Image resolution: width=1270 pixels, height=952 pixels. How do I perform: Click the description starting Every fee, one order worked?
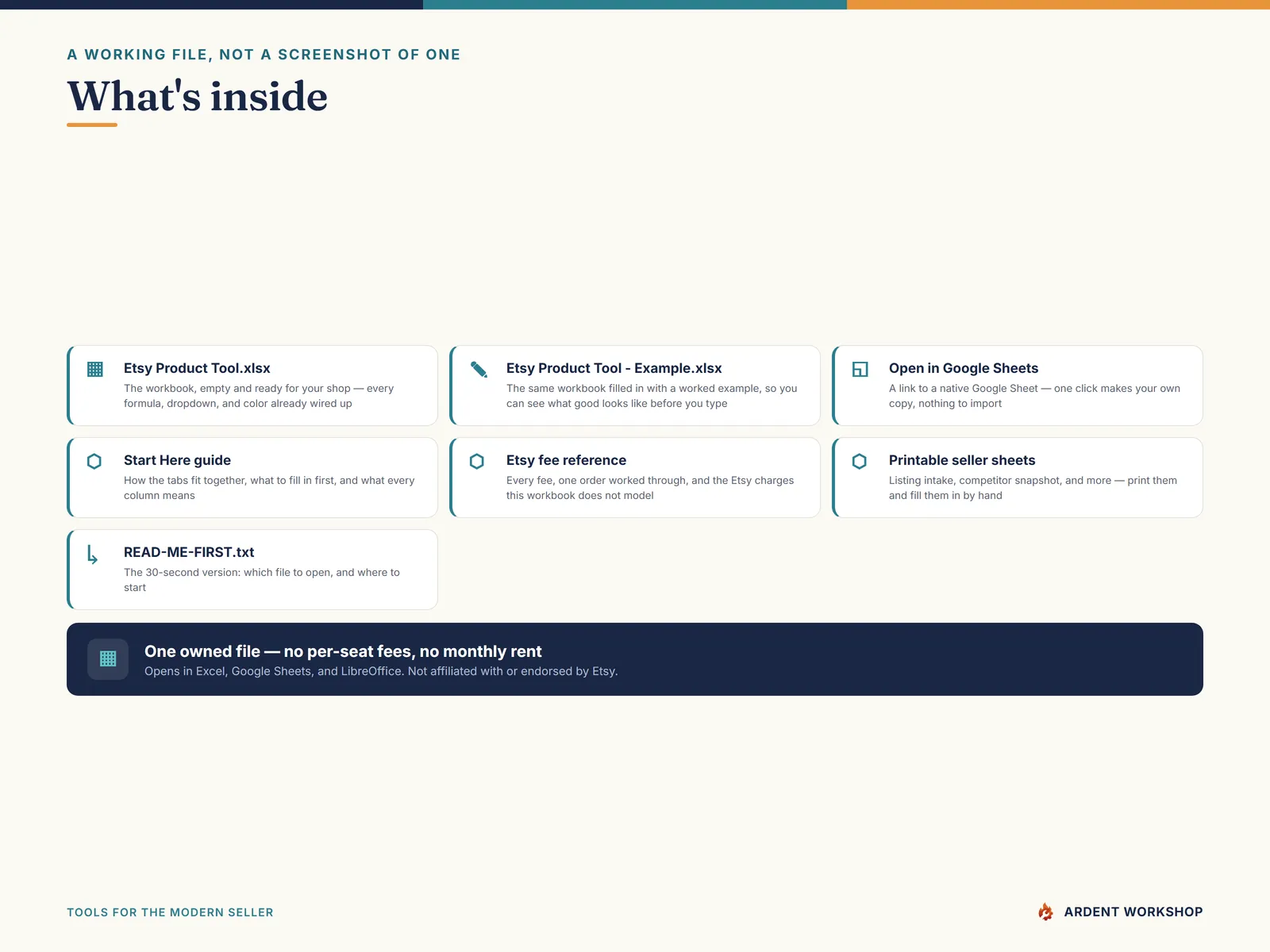pyautogui.click(x=650, y=488)
